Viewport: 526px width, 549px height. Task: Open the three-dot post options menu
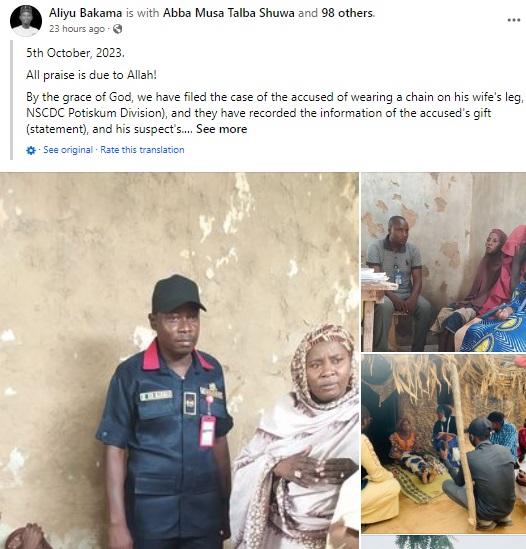click(x=514, y=20)
